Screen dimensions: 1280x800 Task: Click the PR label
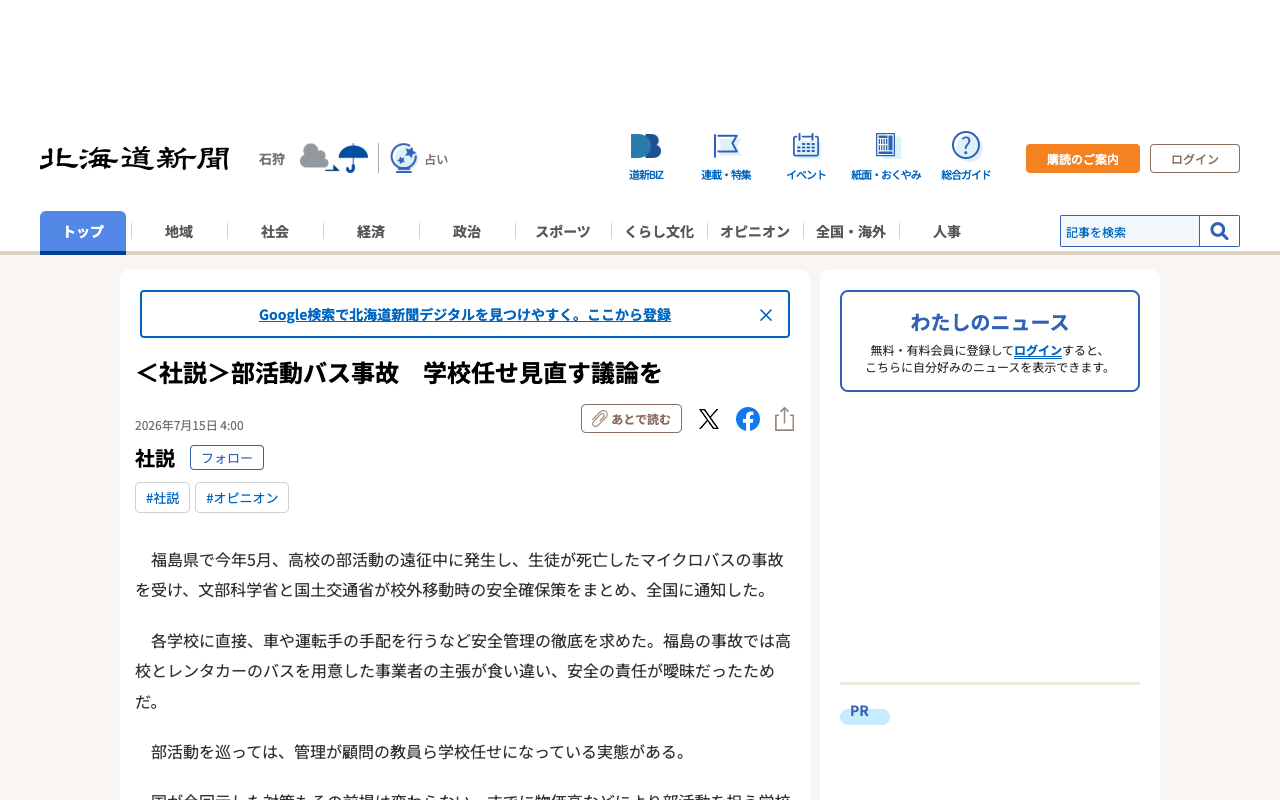pyautogui.click(x=860, y=711)
